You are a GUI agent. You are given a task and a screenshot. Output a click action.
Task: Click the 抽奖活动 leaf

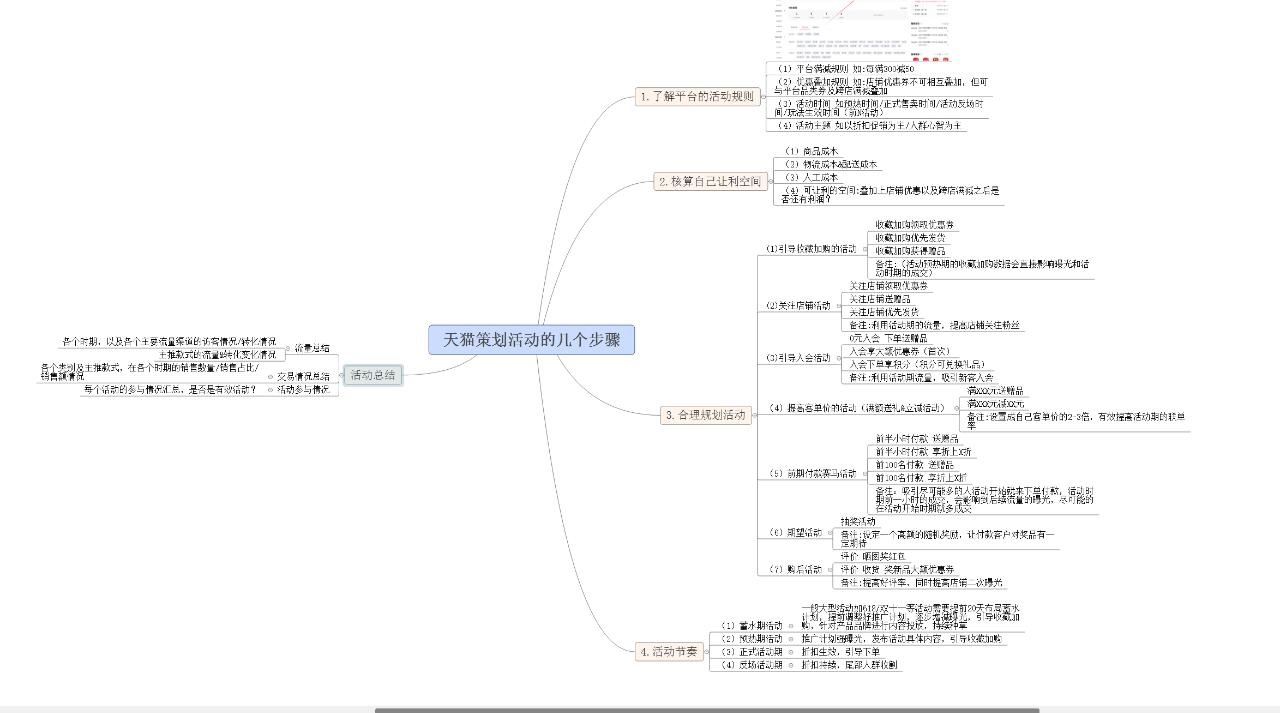click(858, 522)
